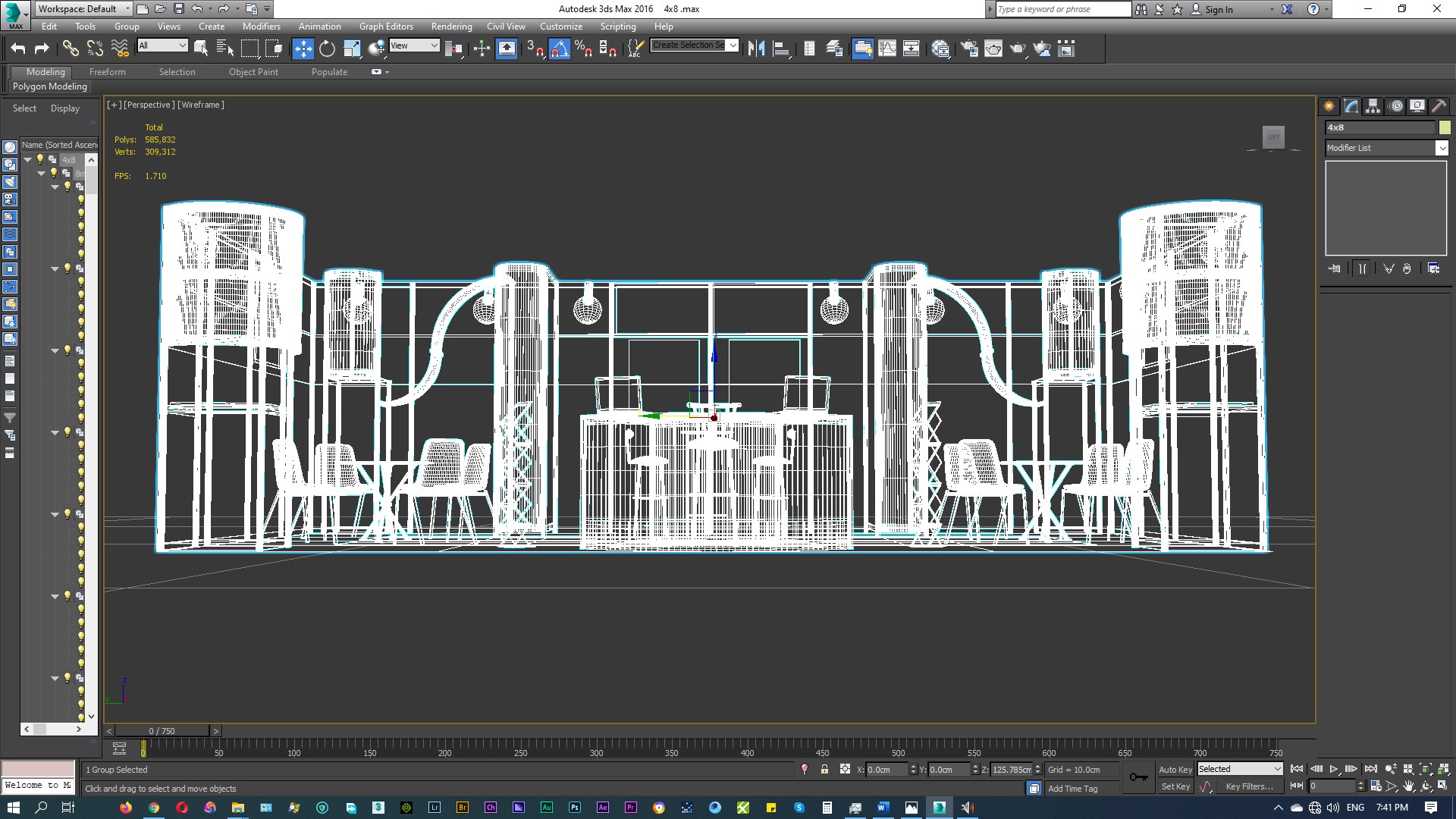This screenshot has height=819, width=1456.
Task: Click the Select and Link chain icon
Action: (x=71, y=49)
